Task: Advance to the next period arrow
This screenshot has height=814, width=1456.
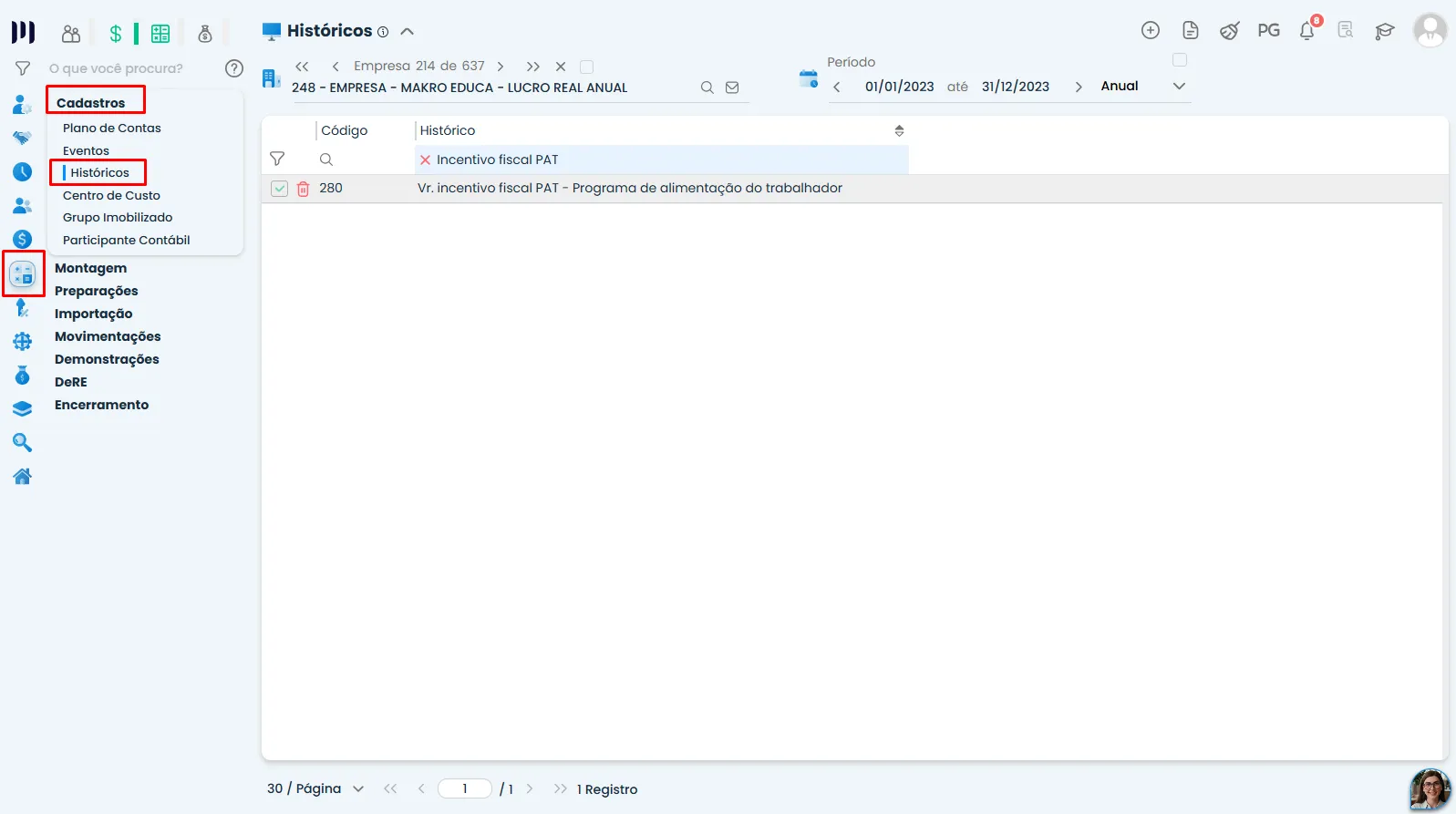Action: [1079, 88]
